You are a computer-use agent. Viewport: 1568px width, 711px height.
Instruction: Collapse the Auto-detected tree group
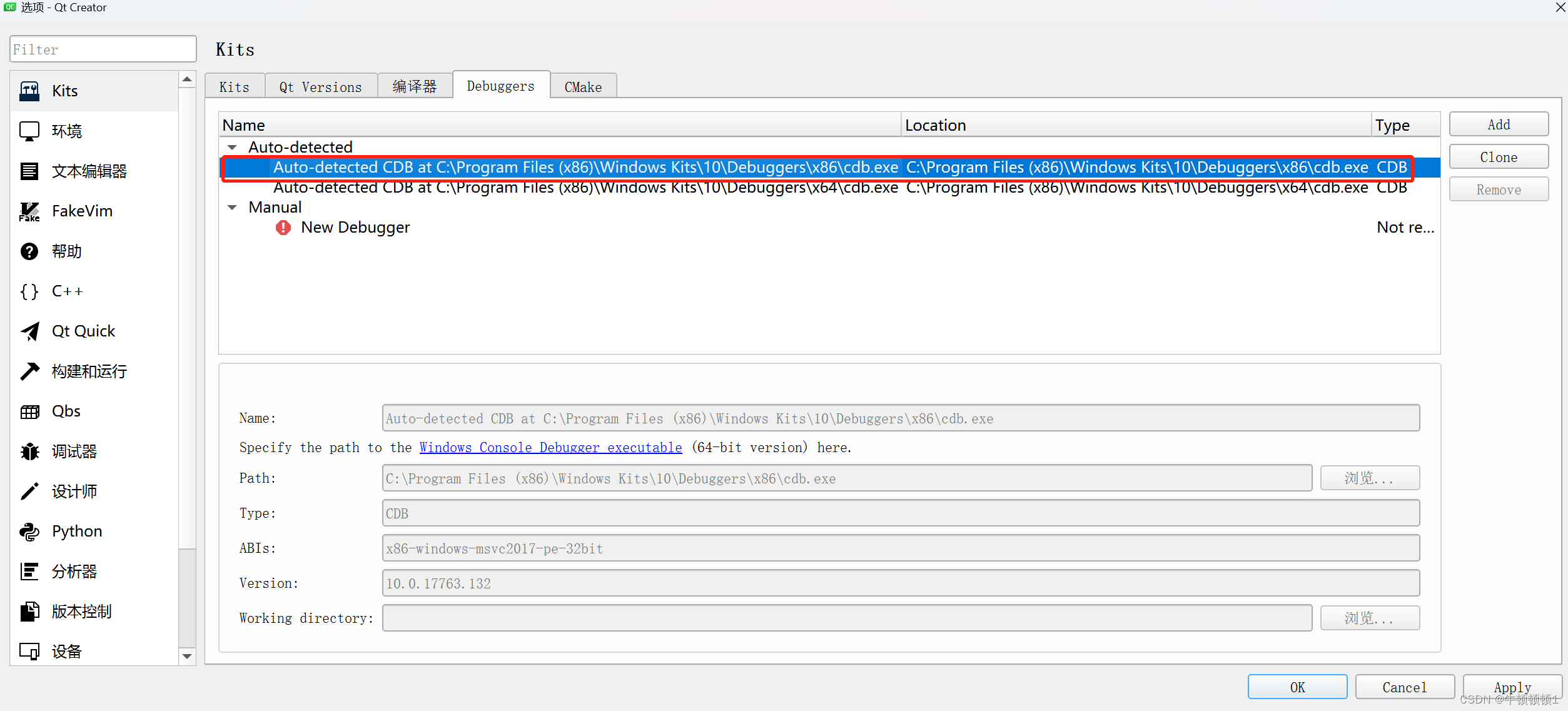tap(232, 148)
